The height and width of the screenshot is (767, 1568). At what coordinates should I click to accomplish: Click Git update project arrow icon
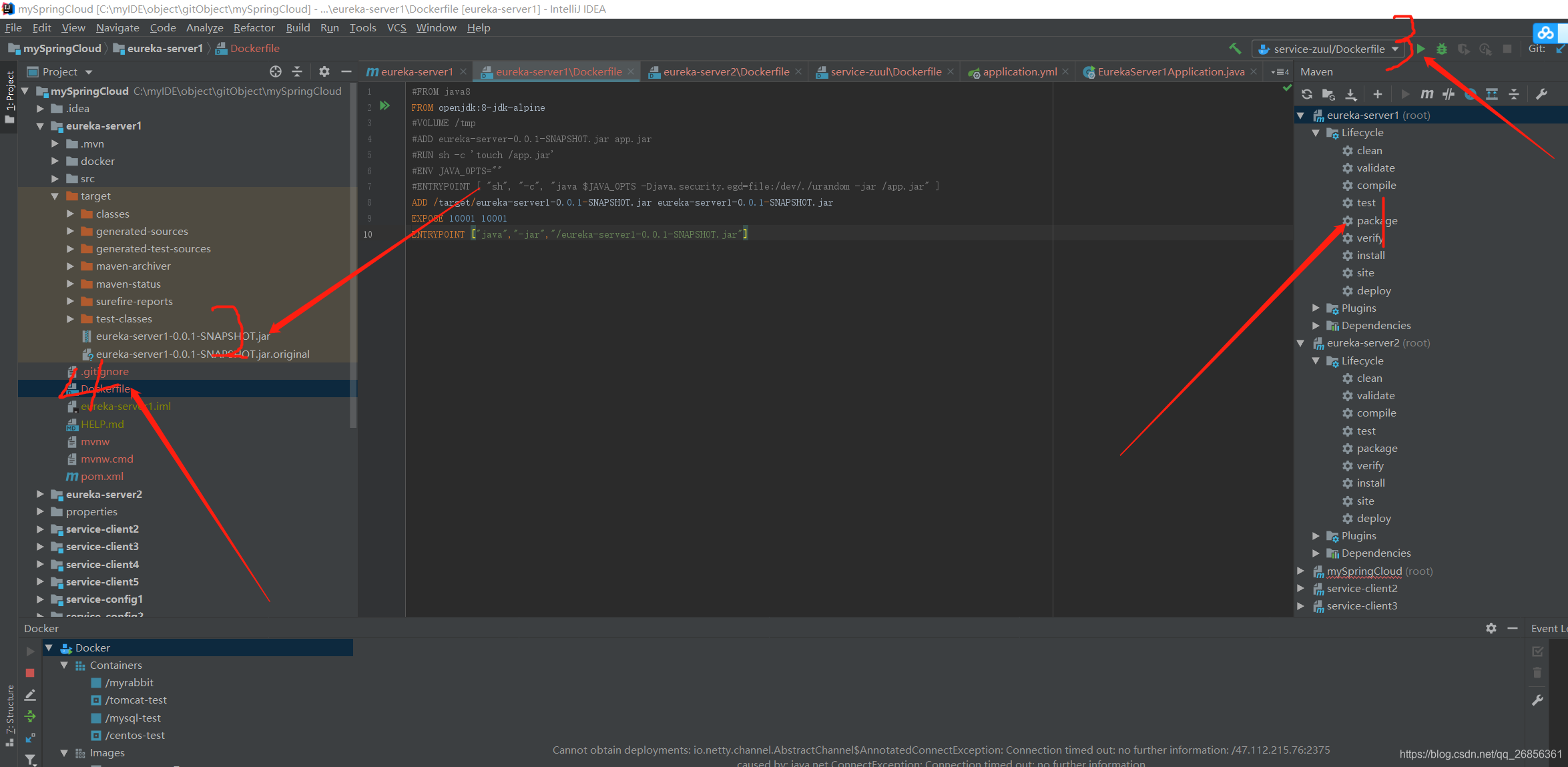tap(1560, 49)
